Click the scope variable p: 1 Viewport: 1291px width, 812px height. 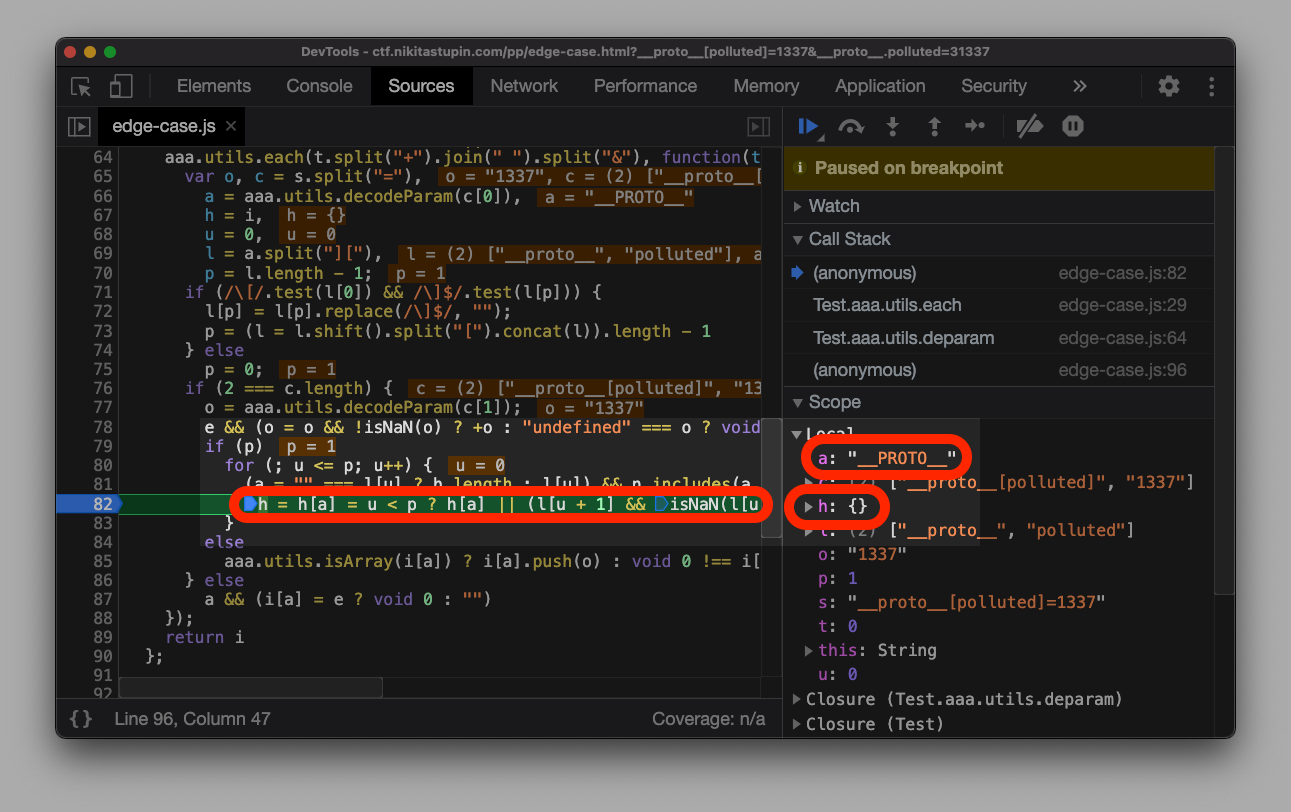pos(839,578)
